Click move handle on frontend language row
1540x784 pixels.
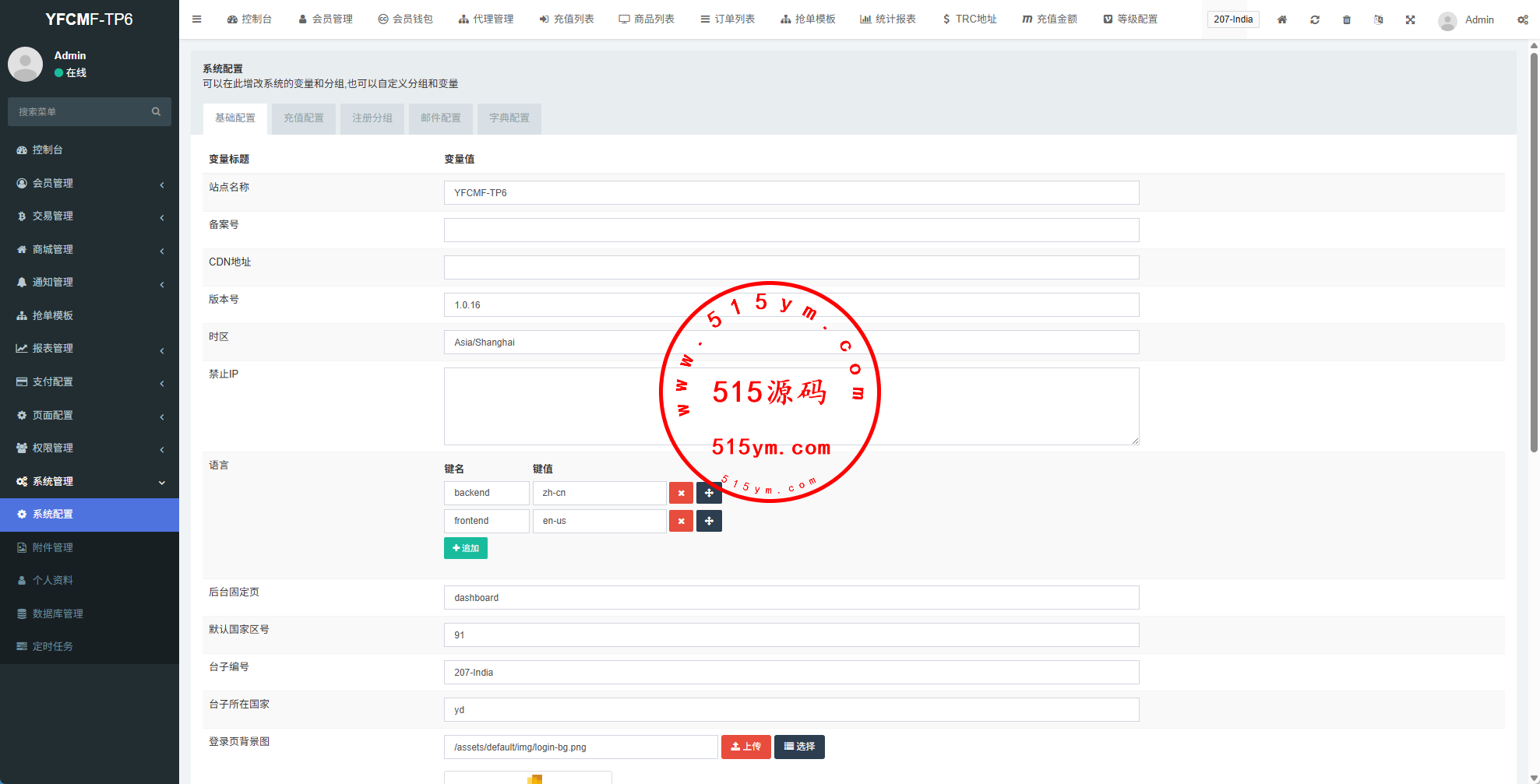click(709, 521)
